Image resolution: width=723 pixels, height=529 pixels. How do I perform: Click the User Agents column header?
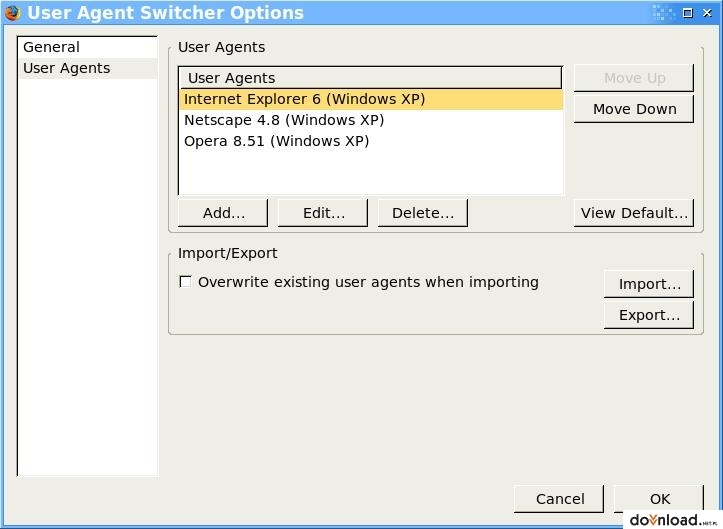pyautogui.click(x=371, y=78)
